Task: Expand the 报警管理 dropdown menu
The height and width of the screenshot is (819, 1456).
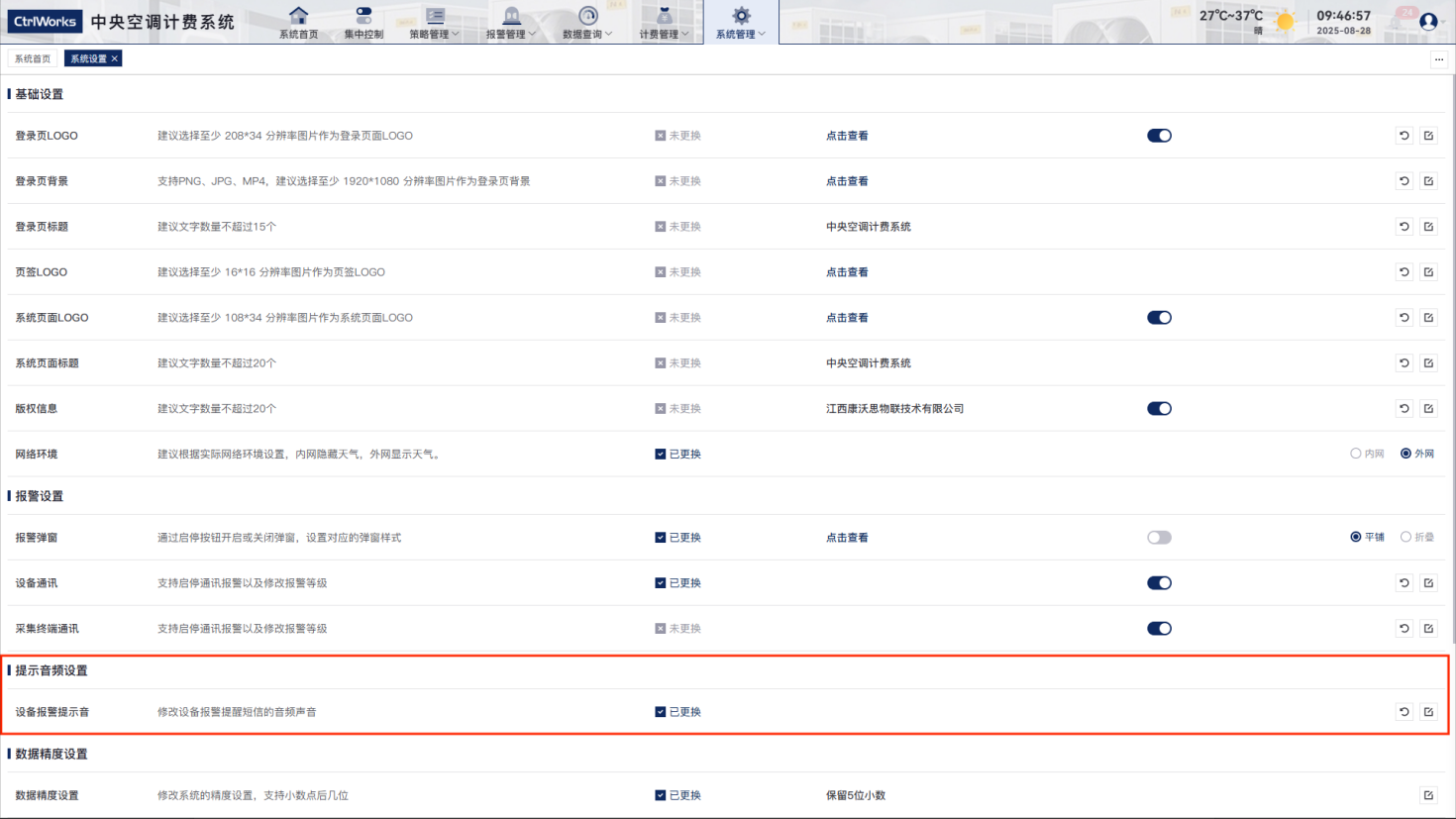Action: pyautogui.click(x=510, y=23)
